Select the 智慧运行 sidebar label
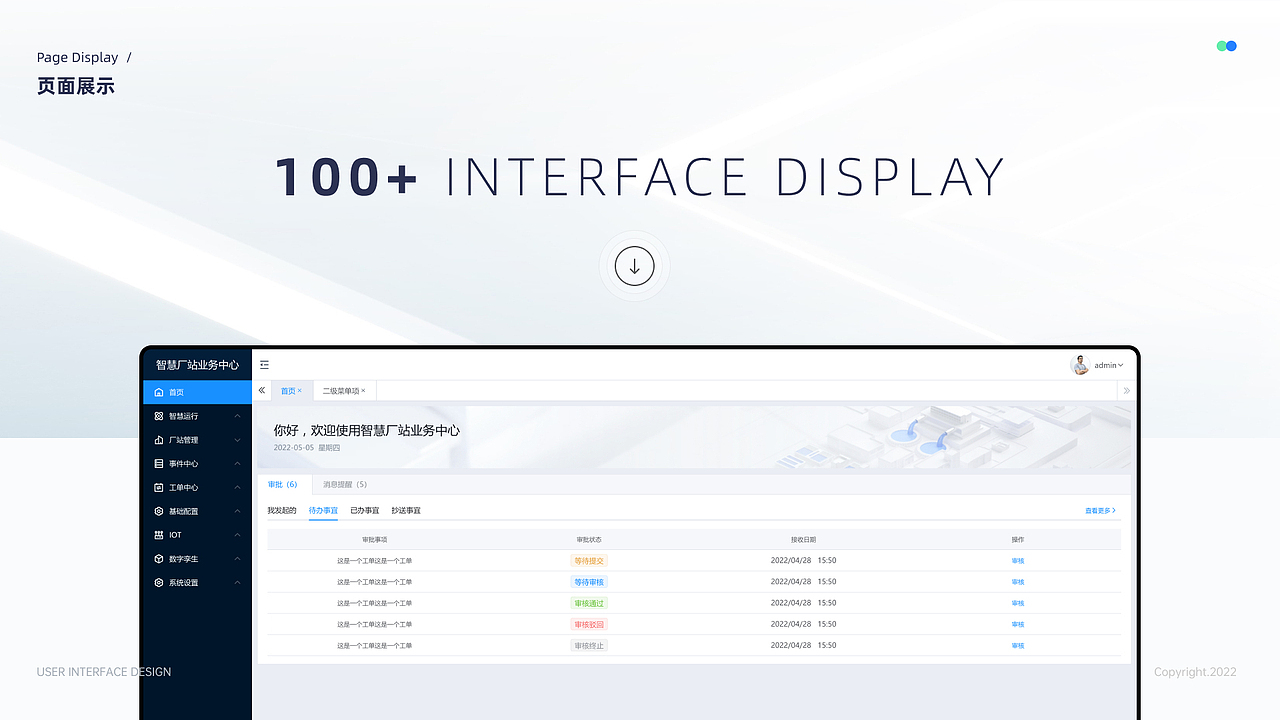Image resolution: width=1280 pixels, height=720 pixels. [x=183, y=416]
